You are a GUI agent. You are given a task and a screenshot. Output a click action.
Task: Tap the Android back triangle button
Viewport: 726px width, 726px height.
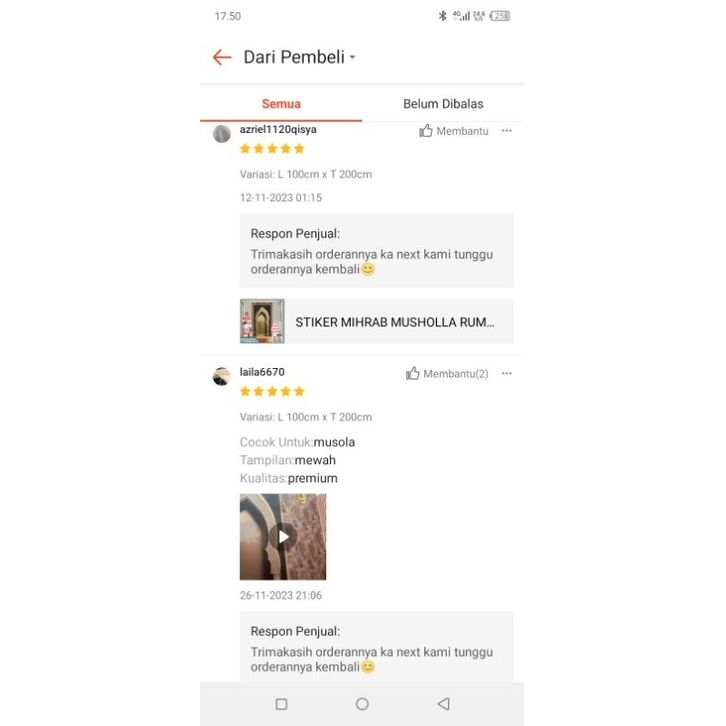pyautogui.click(x=444, y=704)
